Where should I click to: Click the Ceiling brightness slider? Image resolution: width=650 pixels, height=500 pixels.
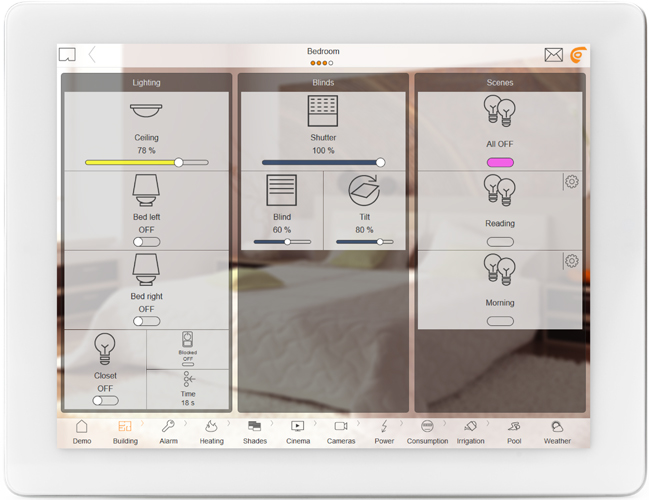click(147, 162)
